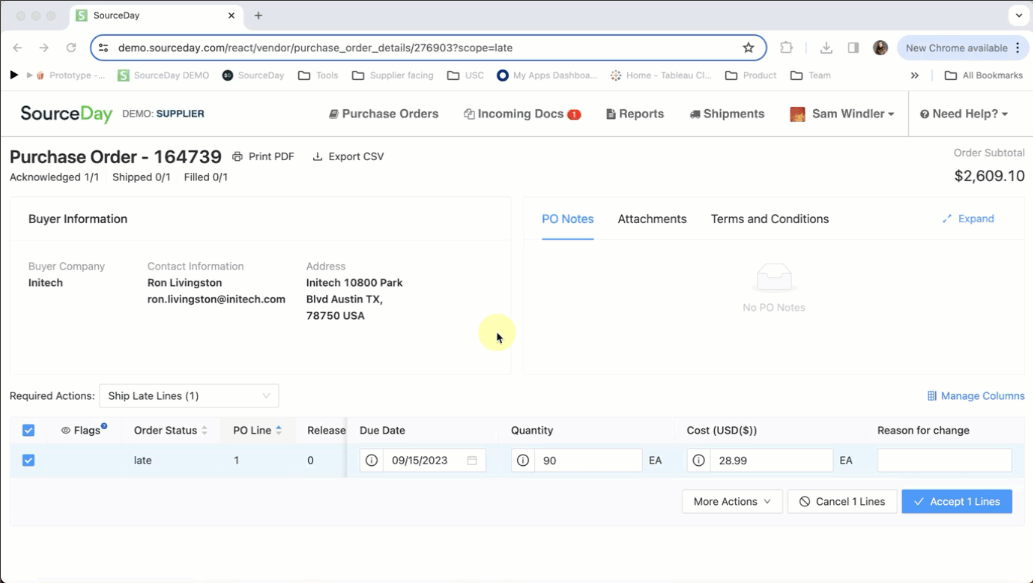
Task: Open the All Bookmarks folder
Action: [x=984, y=75]
